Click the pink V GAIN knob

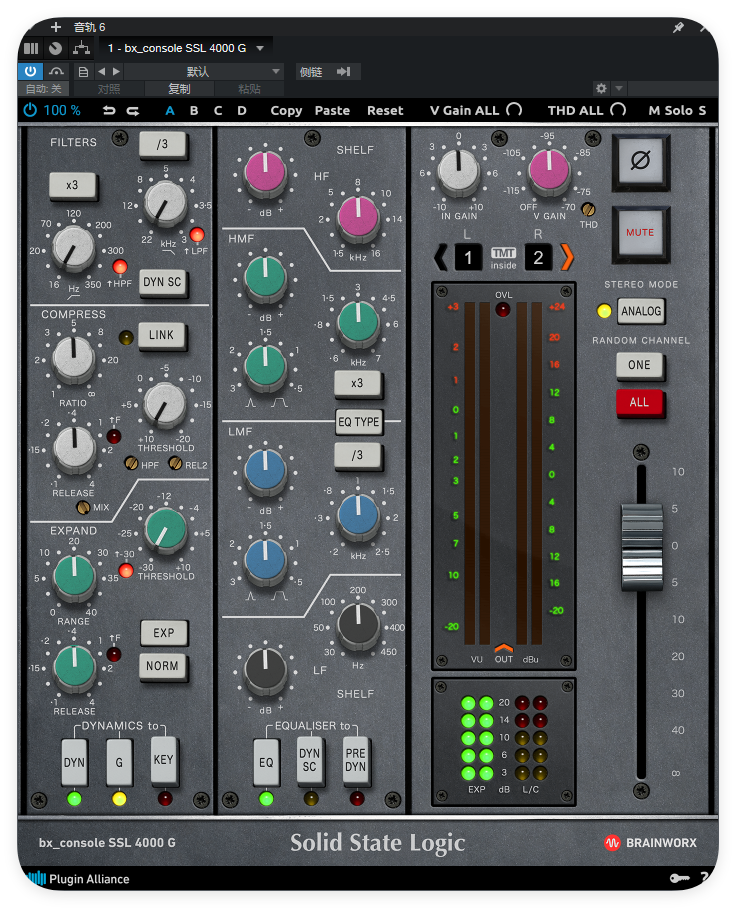[550, 170]
